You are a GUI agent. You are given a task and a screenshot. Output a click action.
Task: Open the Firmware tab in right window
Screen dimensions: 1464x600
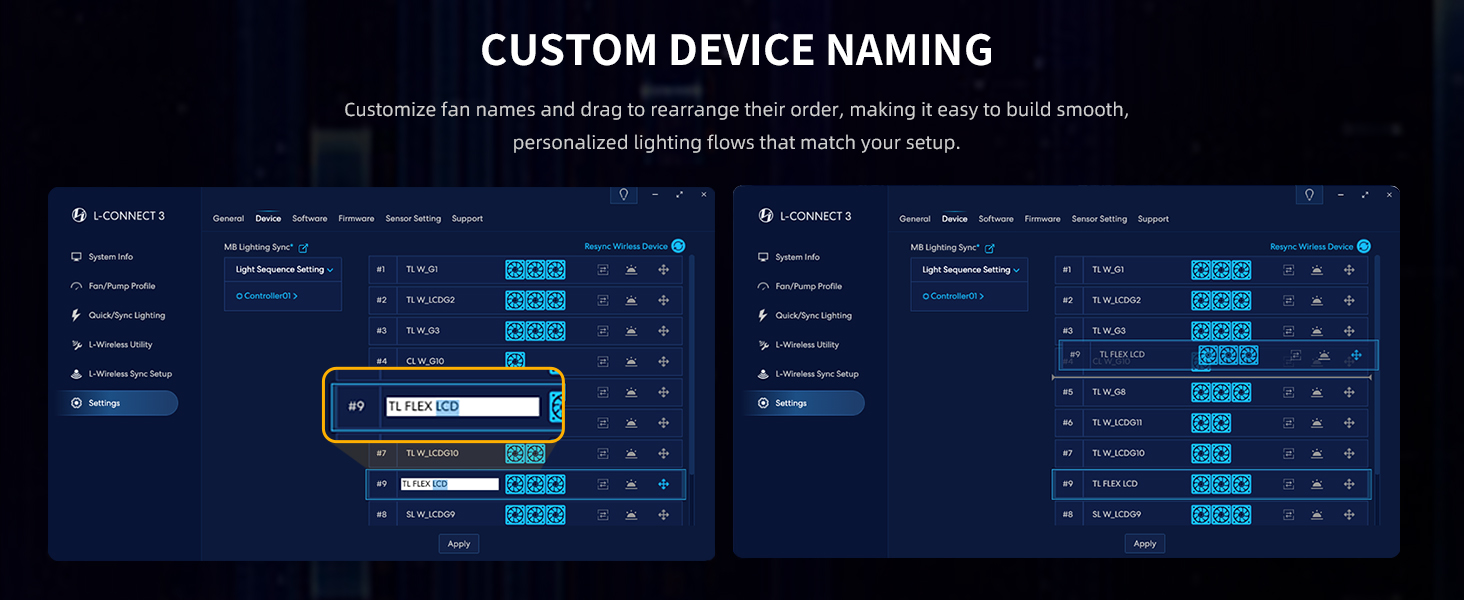[x=1042, y=219]
